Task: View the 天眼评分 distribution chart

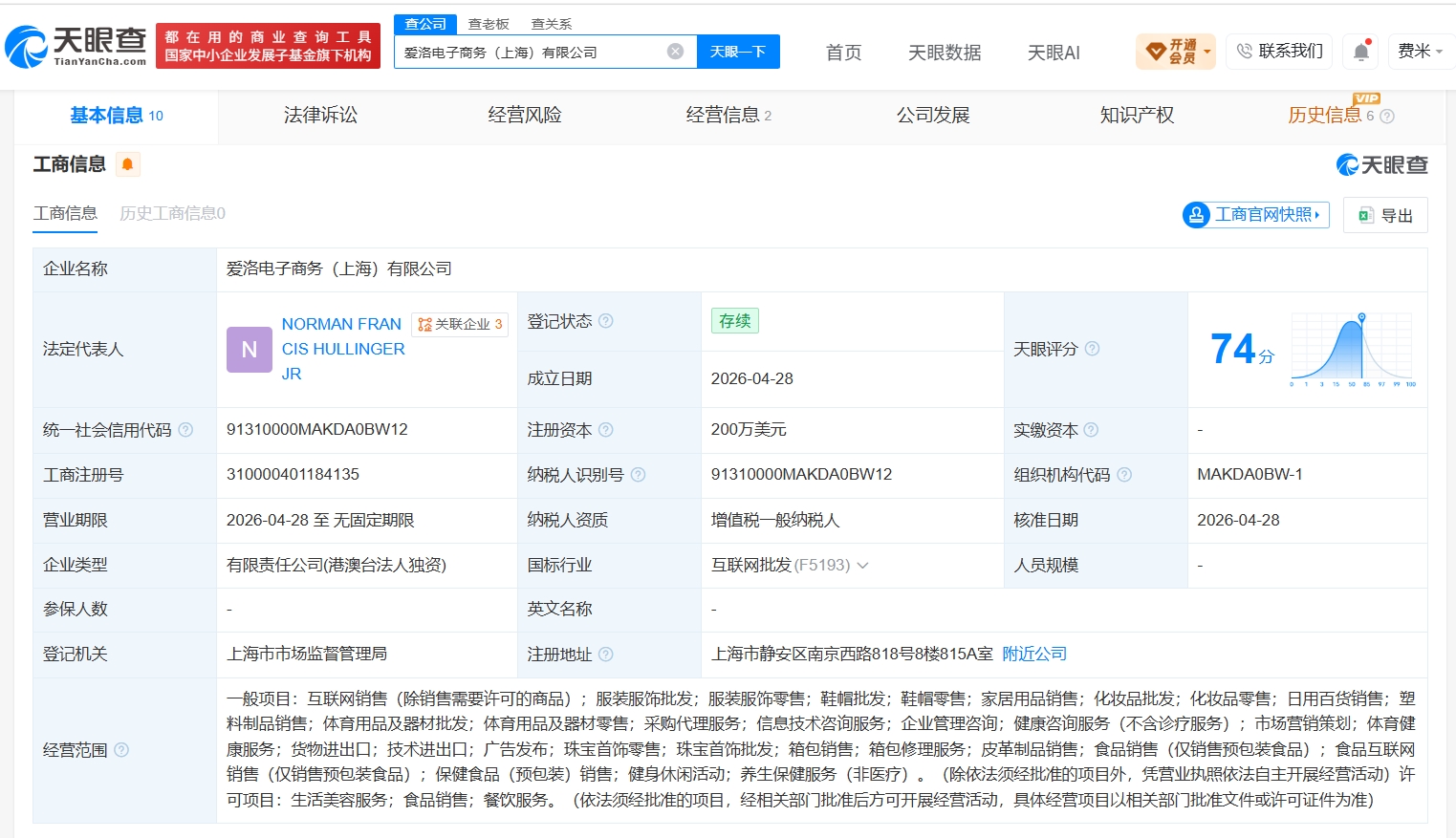Action: click(x=1353, y=350)
